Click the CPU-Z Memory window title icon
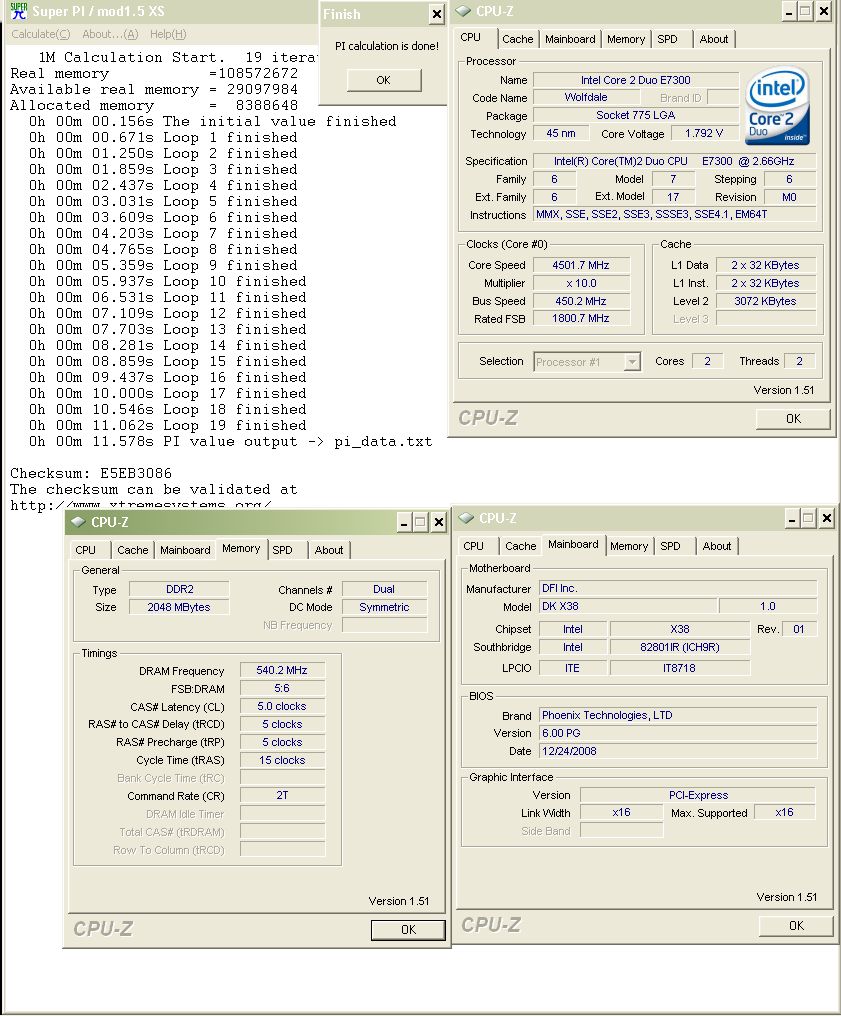841x1017 pixels. [x=78, y=521]
